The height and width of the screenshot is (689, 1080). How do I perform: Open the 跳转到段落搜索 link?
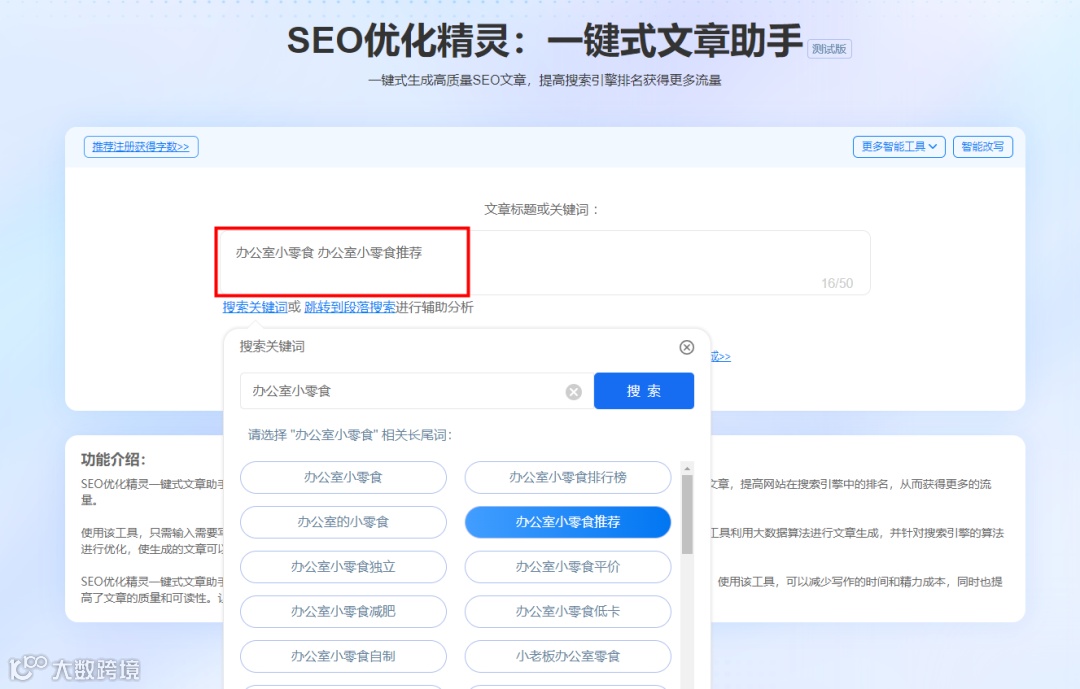[350, 307]
